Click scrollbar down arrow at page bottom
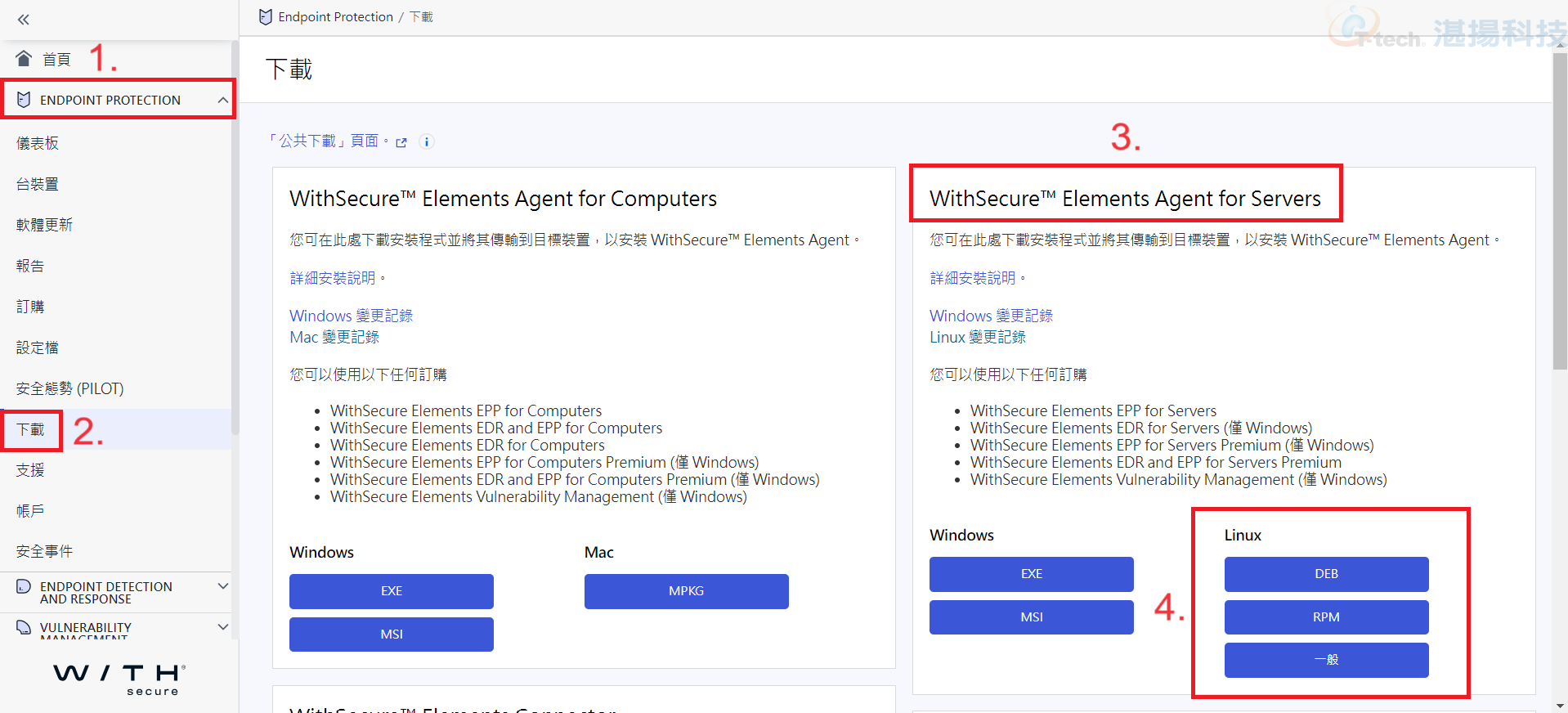Image resolution: width=1568 pixels, height=713 pixels. point(1560,706)
